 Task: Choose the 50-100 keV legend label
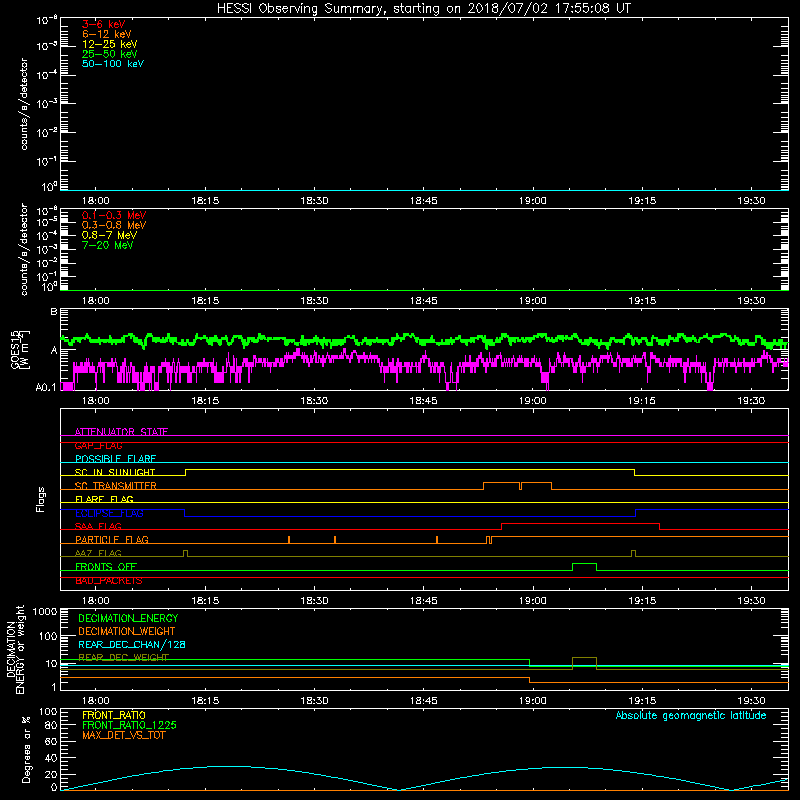pos(113,64)
